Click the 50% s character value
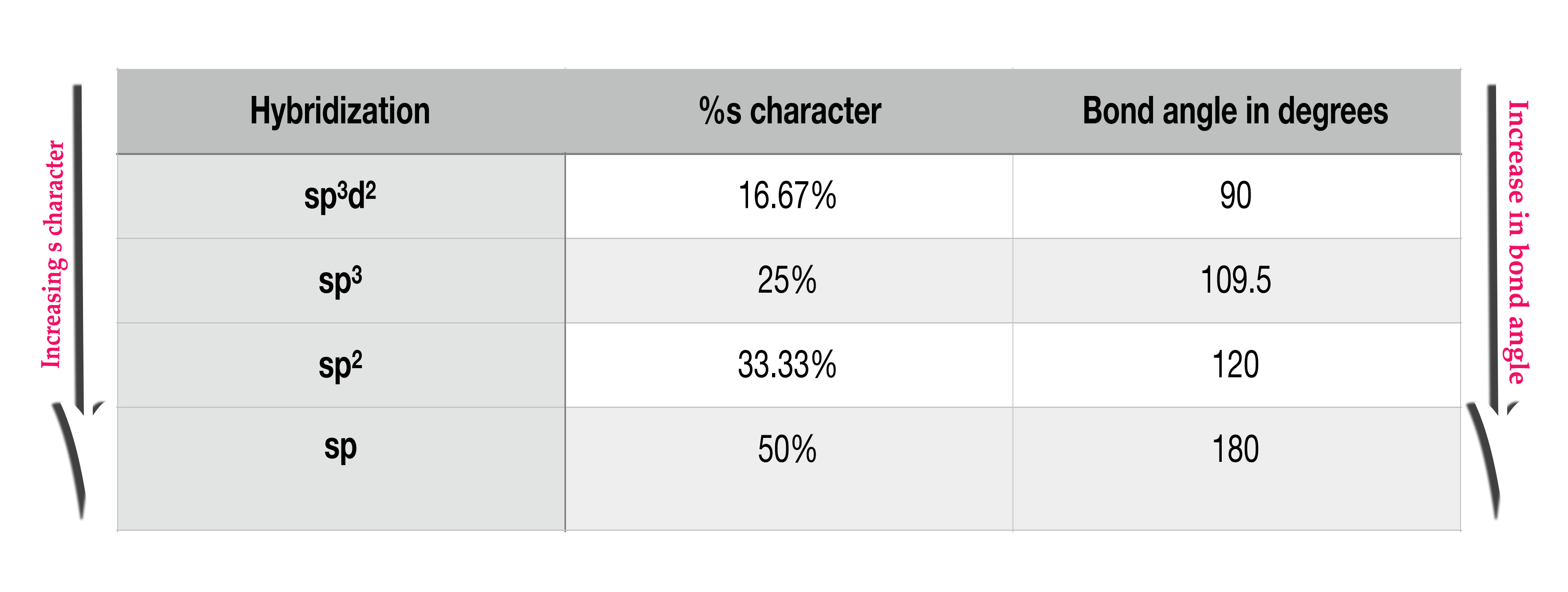1568x592 pixels. (787, 449)
